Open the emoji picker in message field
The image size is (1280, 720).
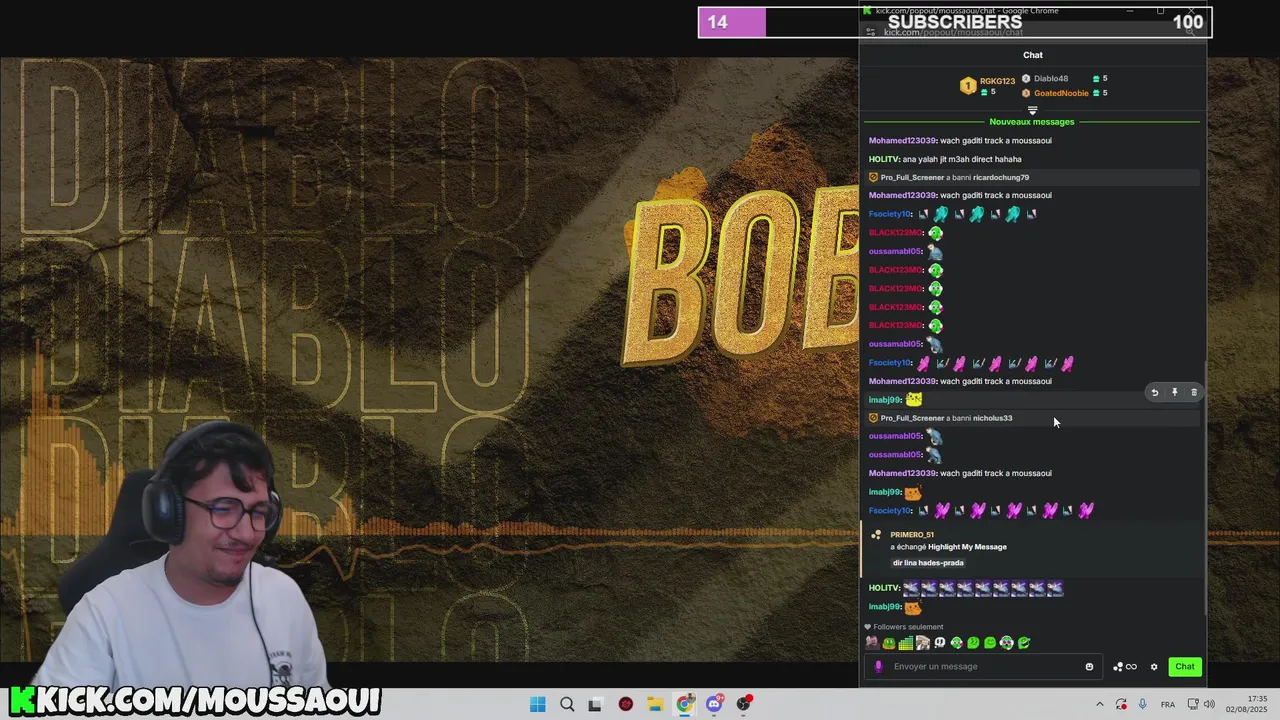[x=1089, y=667]
